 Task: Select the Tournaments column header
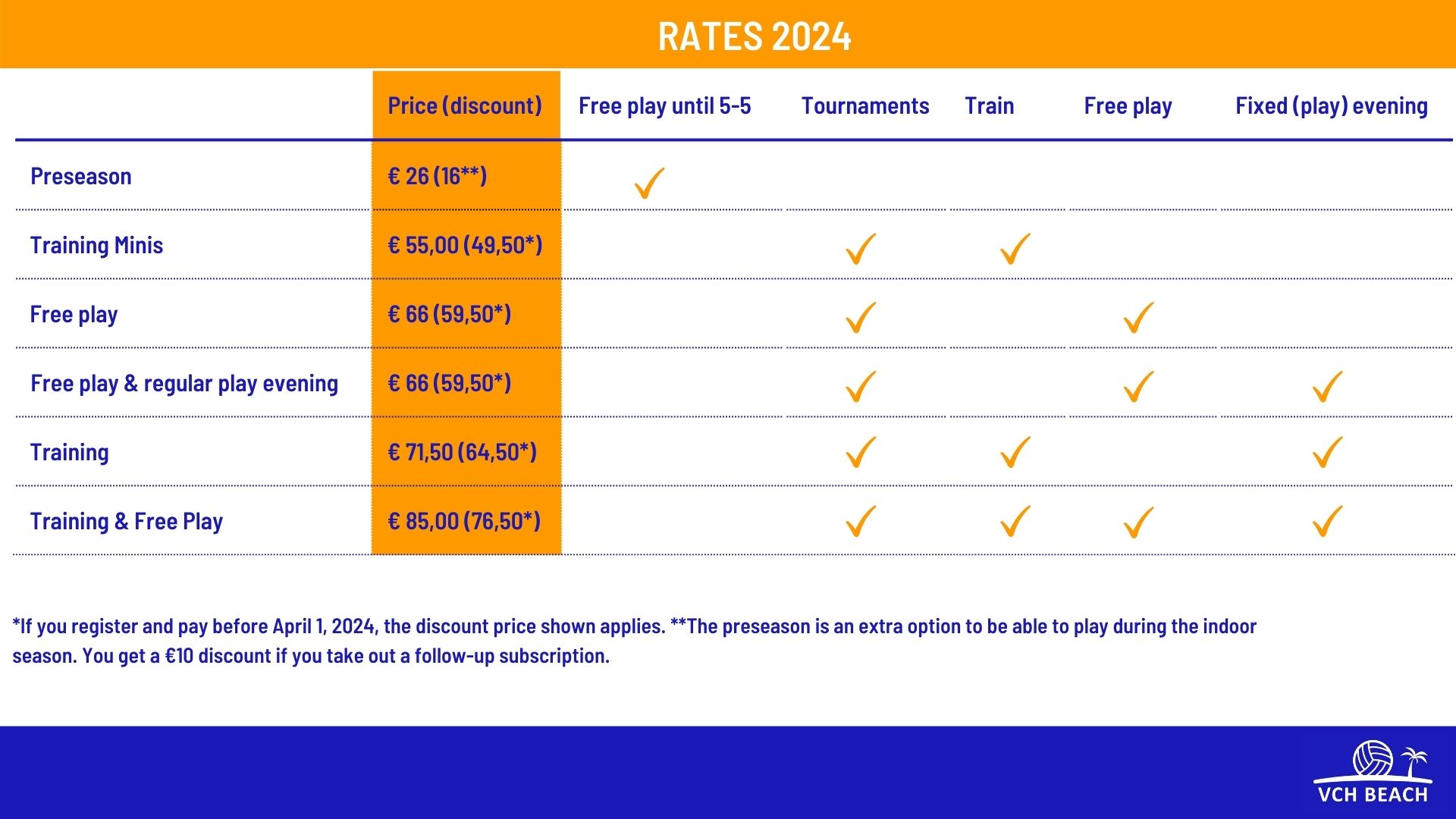pos(864,105)
